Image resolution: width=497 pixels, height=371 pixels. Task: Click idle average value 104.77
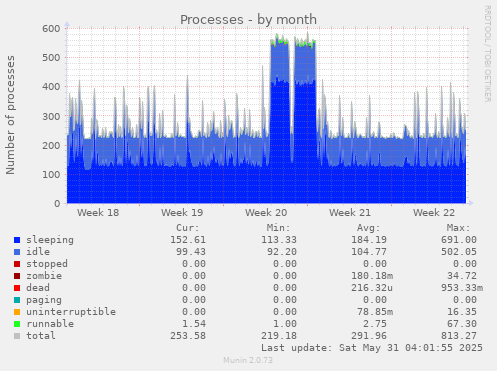(x=369, y=252)
